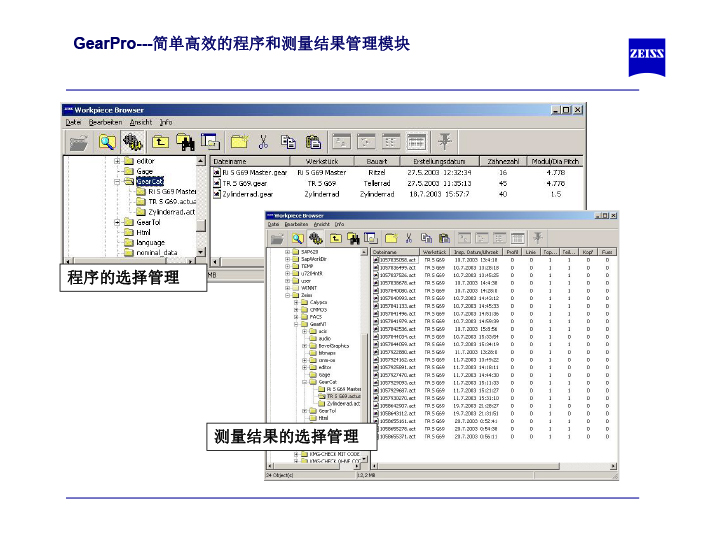
Task: Select the Zylinderrad.gear file row
Action: tap(245, 195)
